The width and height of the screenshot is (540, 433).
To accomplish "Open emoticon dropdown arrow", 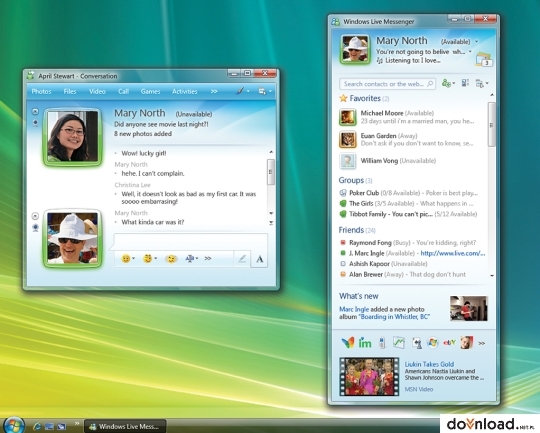I will [134, 258].
